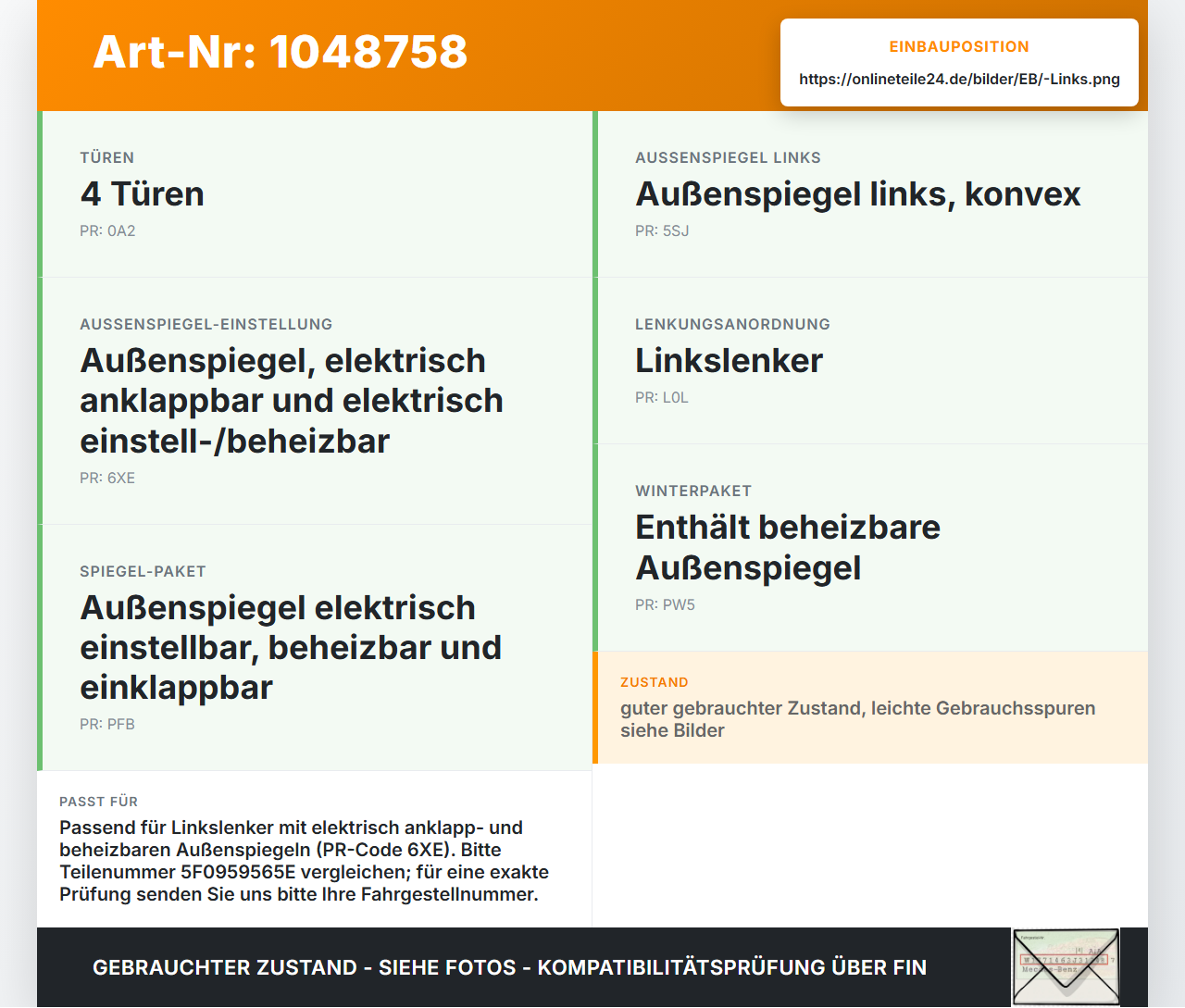1185x1008 pixels.
Task: Select the Spiegel-Paket label
Action: (143, 572)
